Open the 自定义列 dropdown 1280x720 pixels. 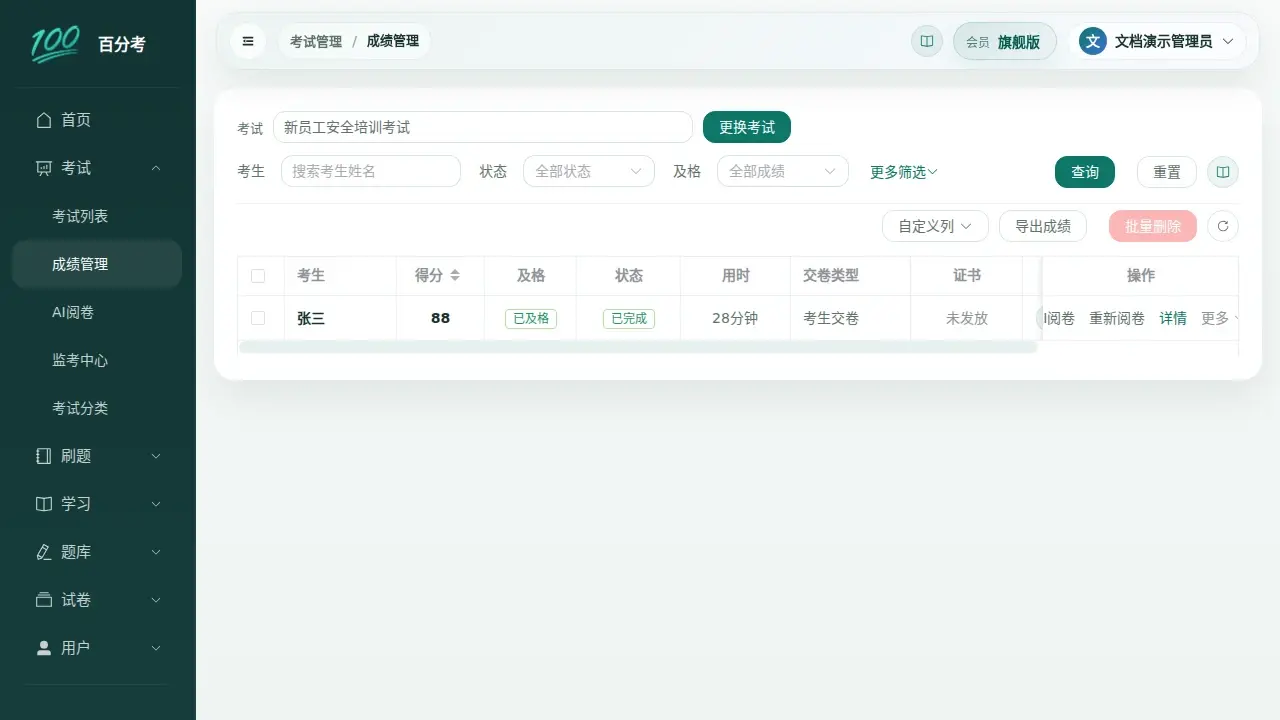click(935, 226)
